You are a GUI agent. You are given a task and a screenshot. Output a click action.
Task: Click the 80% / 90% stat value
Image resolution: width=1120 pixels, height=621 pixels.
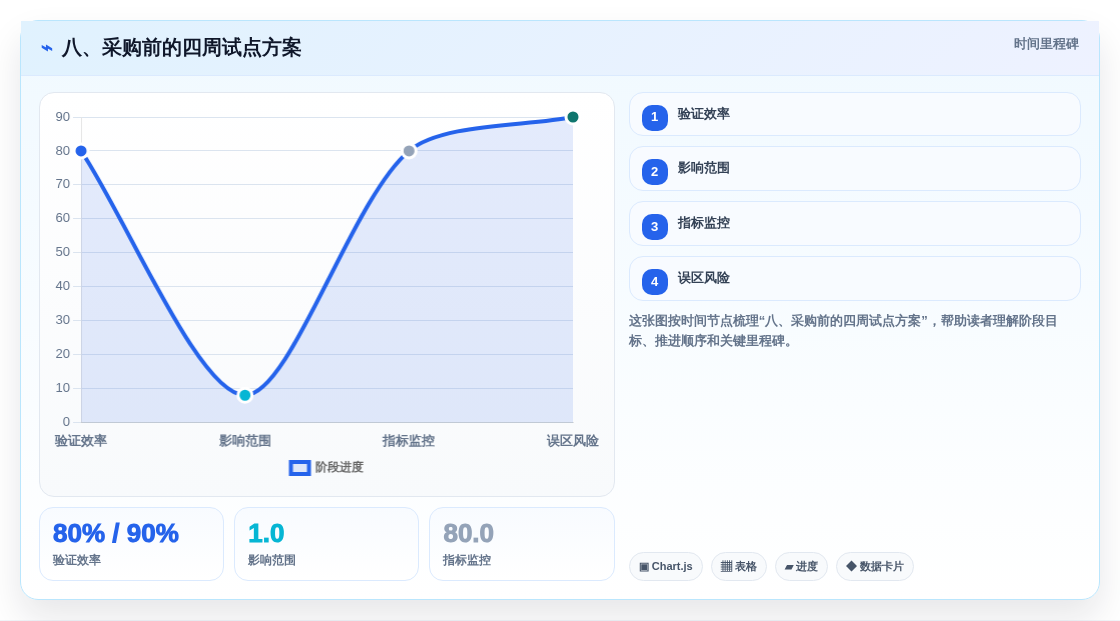[x=116, y=533]
